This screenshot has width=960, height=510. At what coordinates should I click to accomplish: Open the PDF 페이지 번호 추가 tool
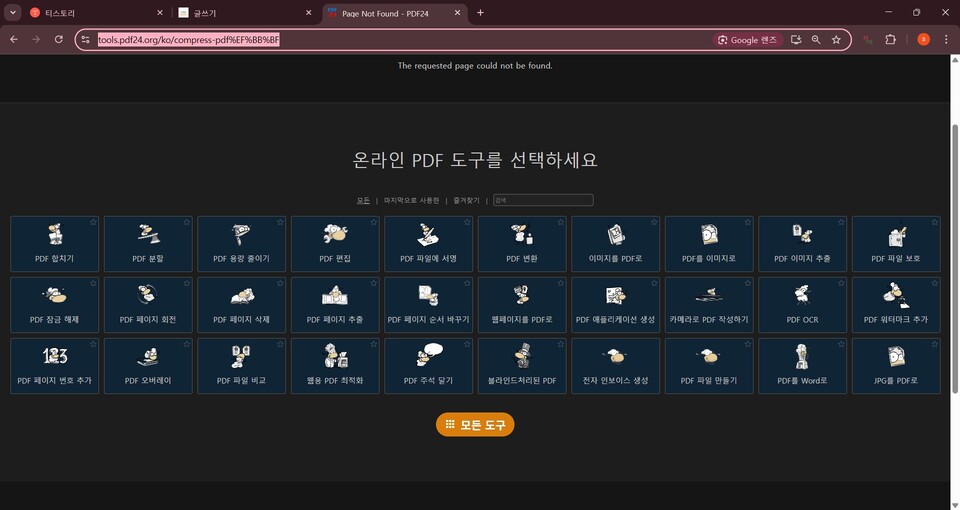coord(54,366)
